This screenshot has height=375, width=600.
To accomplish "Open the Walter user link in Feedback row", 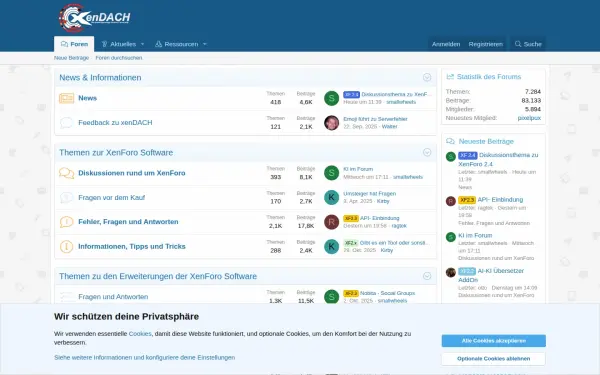I will (x=390, y=127).
